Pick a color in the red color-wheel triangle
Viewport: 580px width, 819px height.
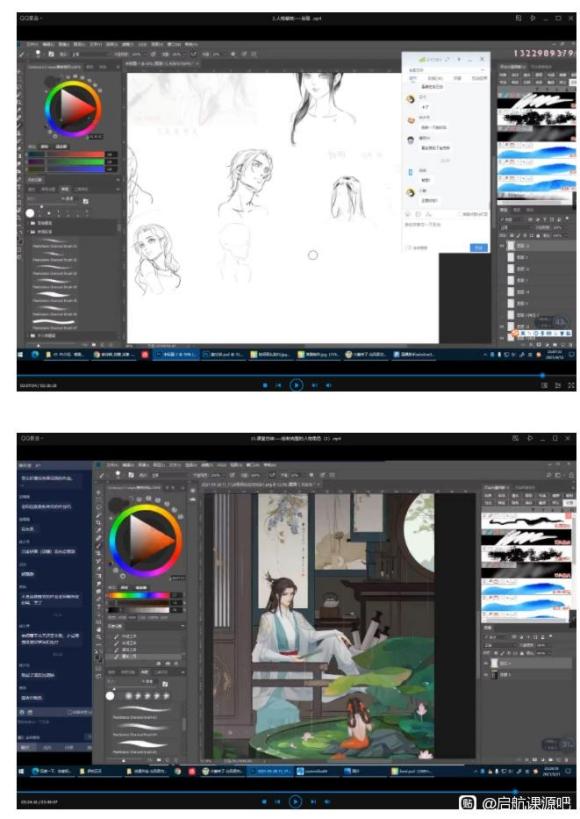point(77,109)
